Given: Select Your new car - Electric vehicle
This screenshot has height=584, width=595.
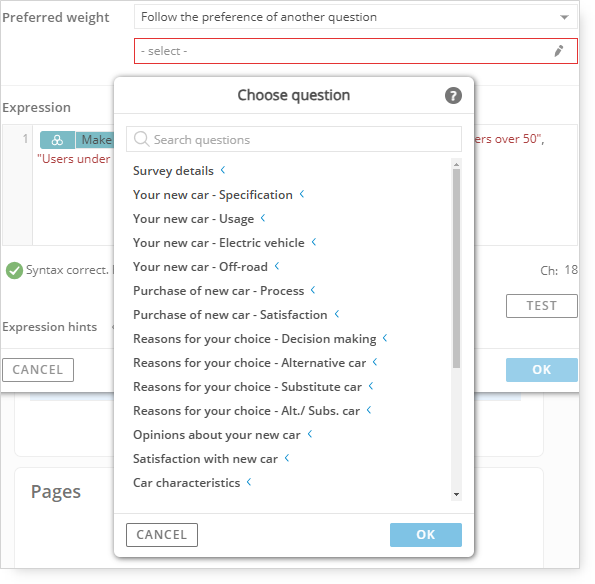Looking at the screenshot, I should 219,242.
